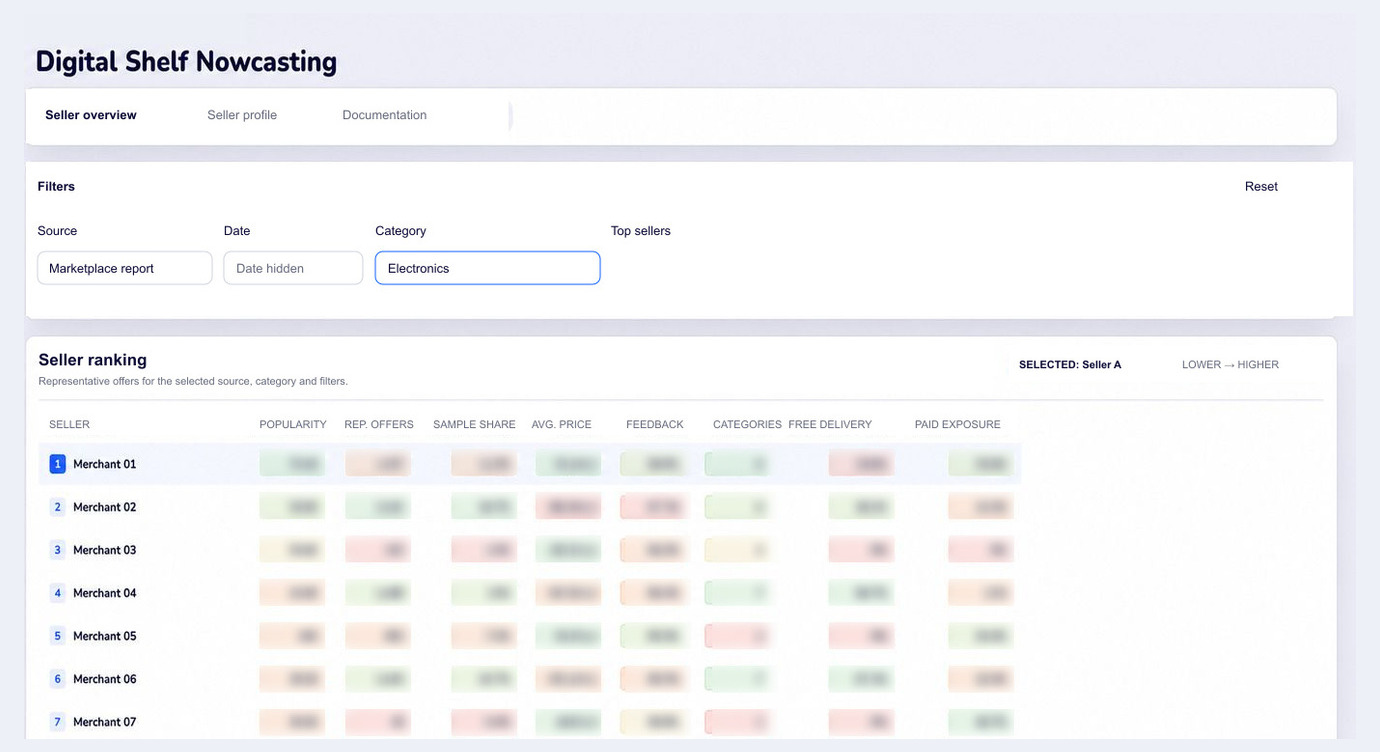Image resolution: width=1380 pixels, height=752 pixels.
Task: Sort by the FREE DELIVERY column header
Action: pos(830,424)
